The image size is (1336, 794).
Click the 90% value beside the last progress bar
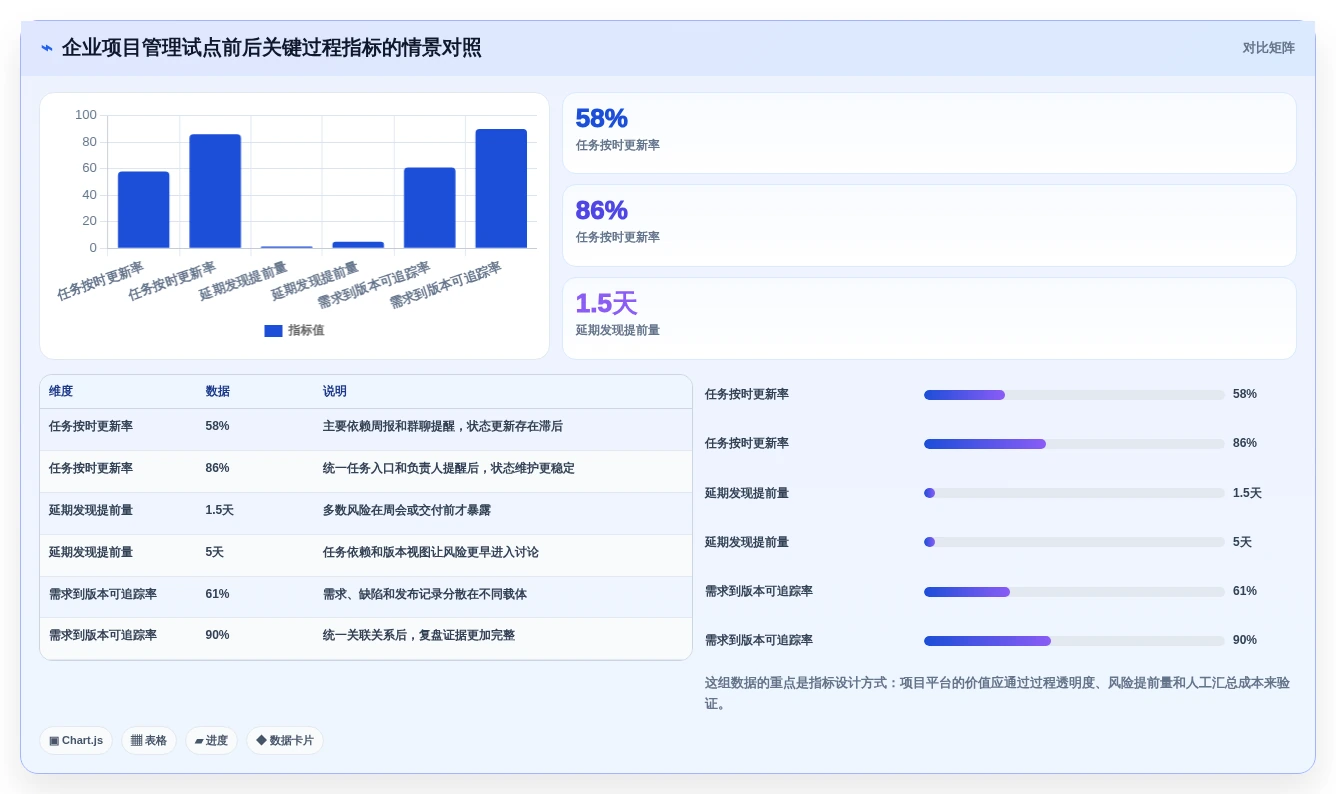1245,640
